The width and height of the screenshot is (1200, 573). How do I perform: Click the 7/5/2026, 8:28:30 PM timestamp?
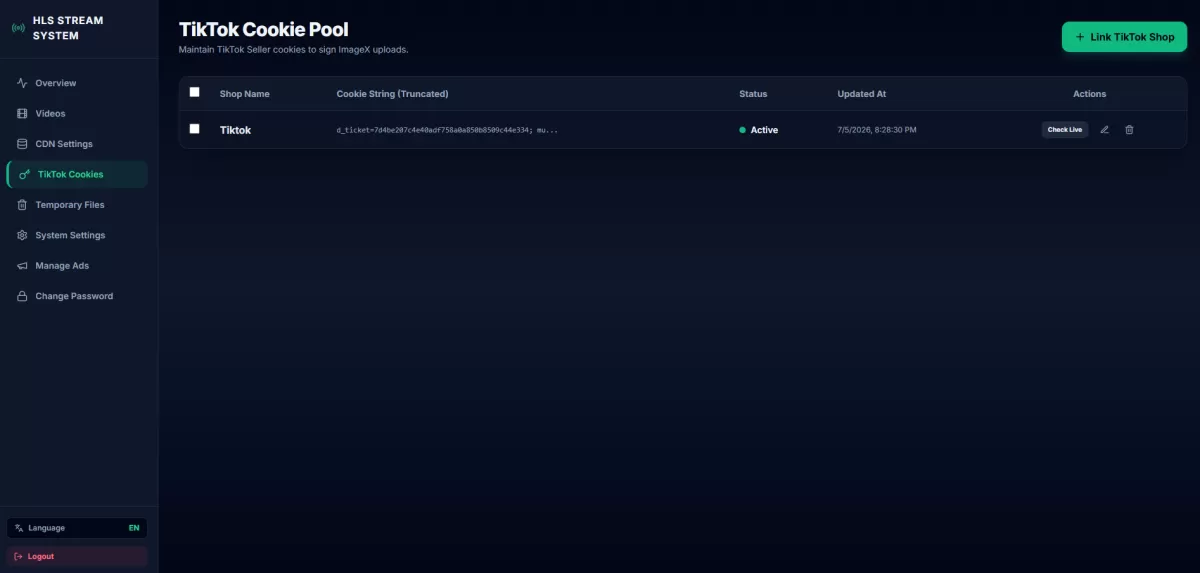tap(877, 130)
